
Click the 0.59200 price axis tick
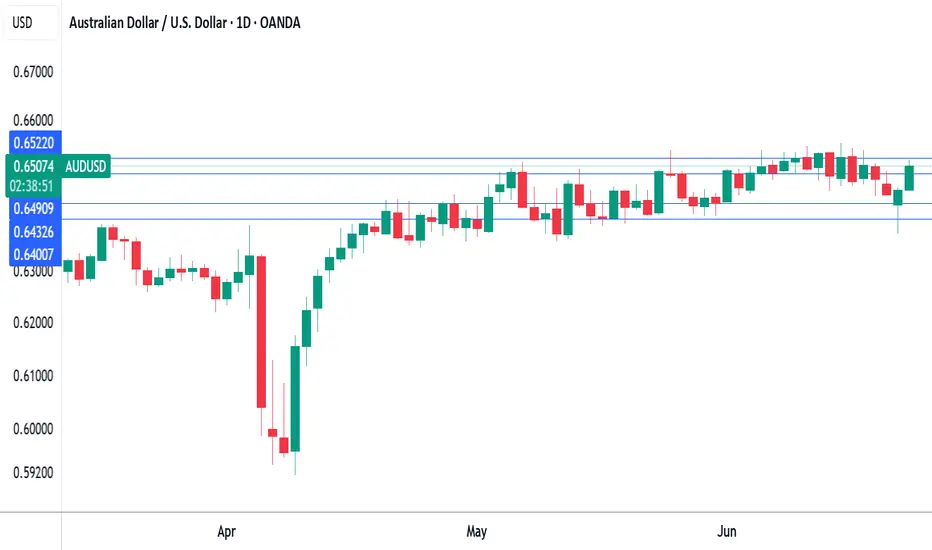pyautogui.click(x=33, y=473)
